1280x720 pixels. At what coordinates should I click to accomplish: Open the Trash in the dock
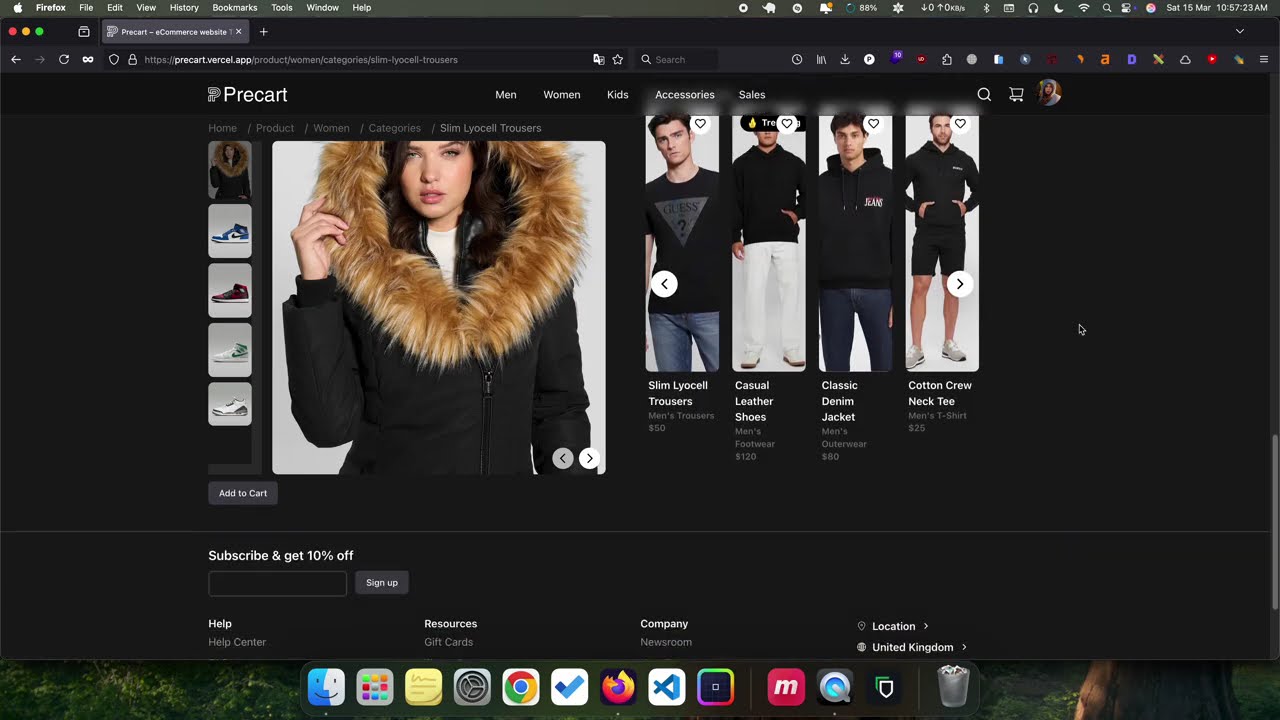click(953, 687)
